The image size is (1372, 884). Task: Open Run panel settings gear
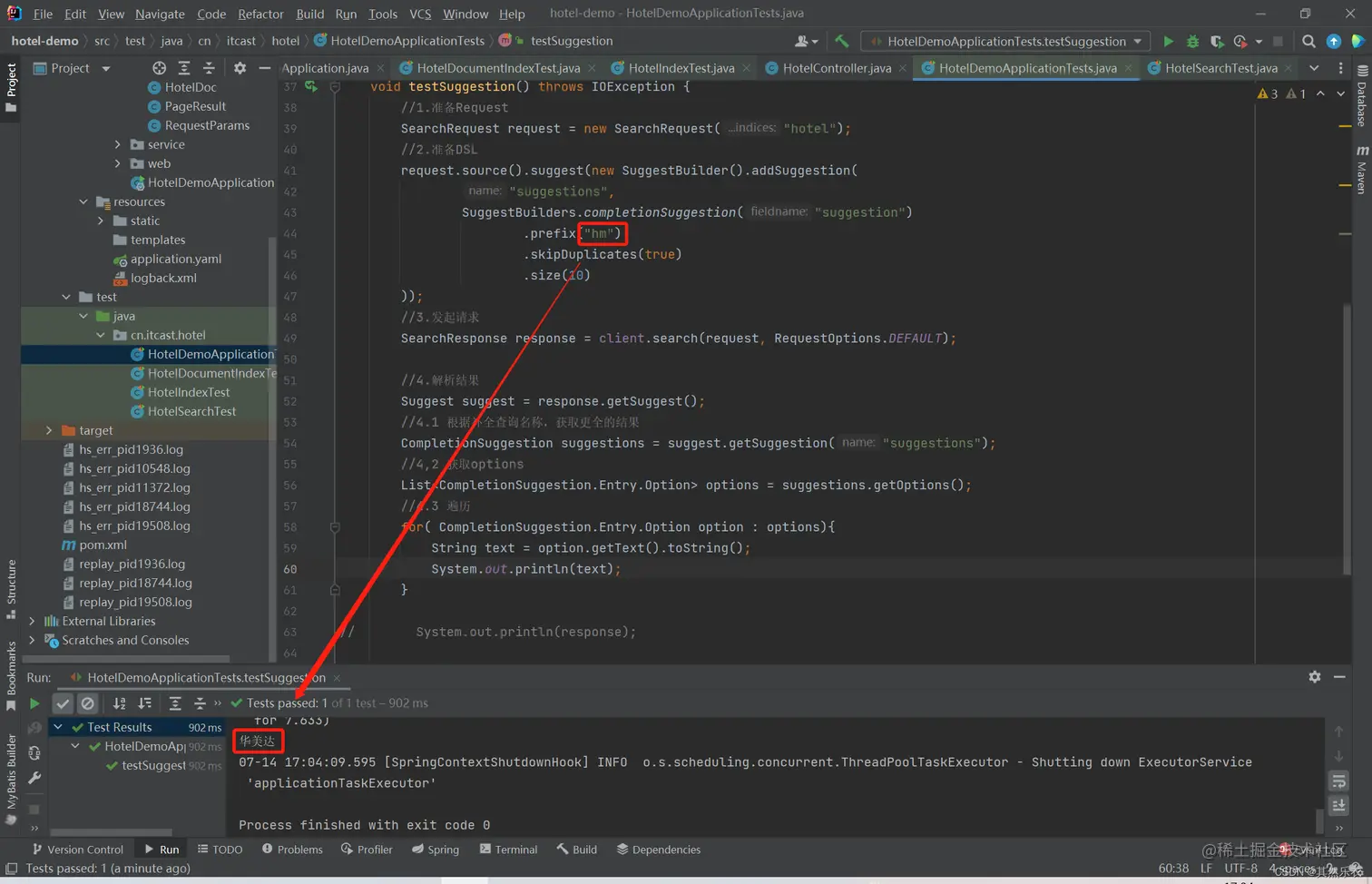(x=1314, y=677)
